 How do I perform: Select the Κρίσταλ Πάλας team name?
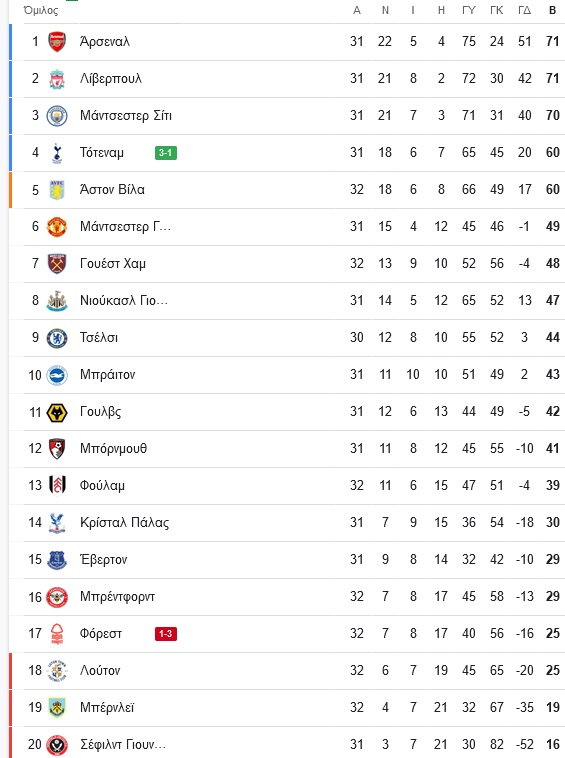point(125,523)
